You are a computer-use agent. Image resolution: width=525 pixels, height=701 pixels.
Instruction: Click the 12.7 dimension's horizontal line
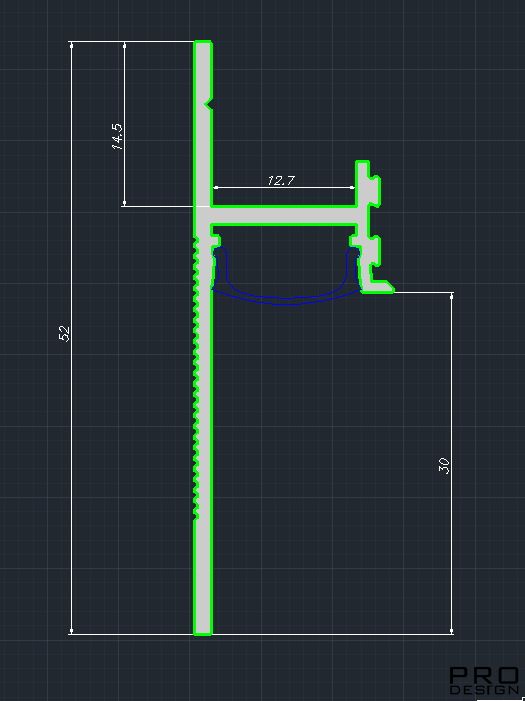tap(284, 188)
